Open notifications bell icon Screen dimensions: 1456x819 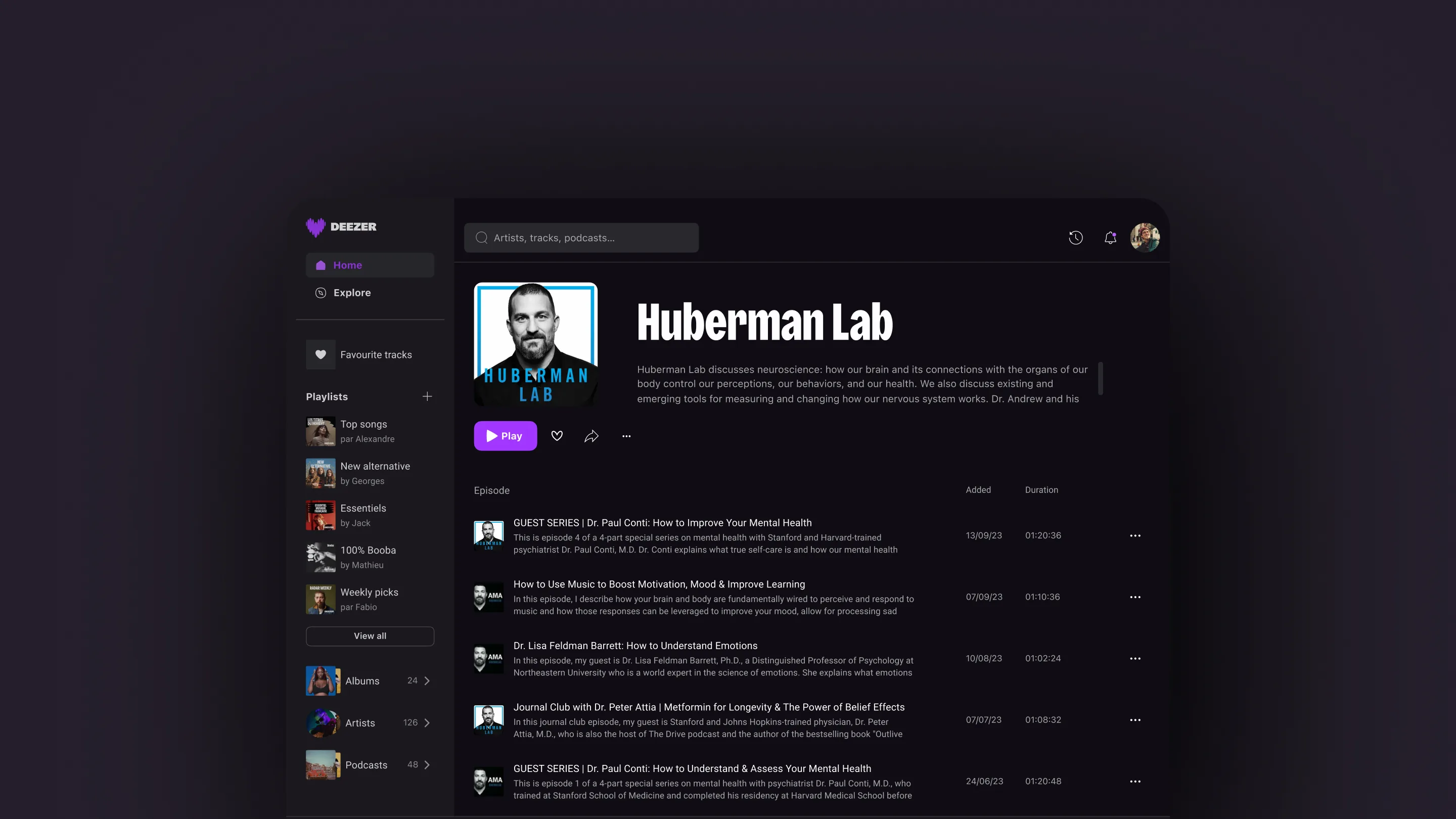coord(1110,238)
